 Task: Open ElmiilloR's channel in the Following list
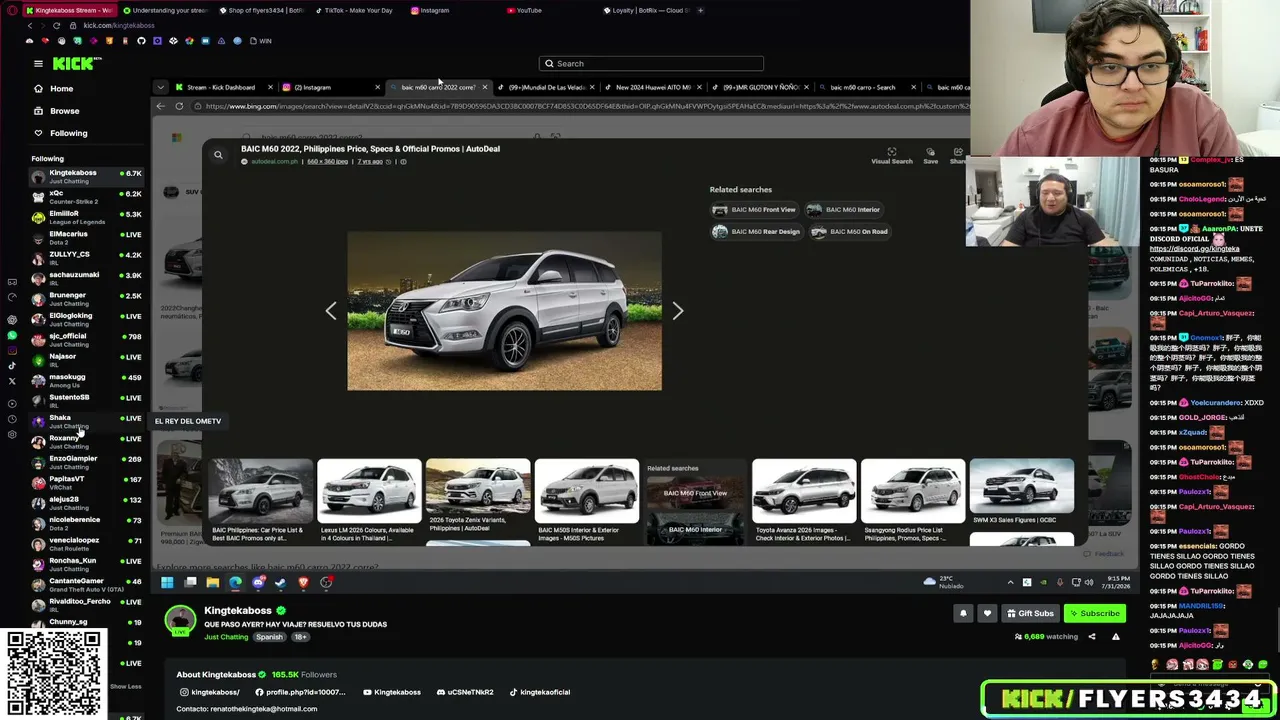pos(87,217)
